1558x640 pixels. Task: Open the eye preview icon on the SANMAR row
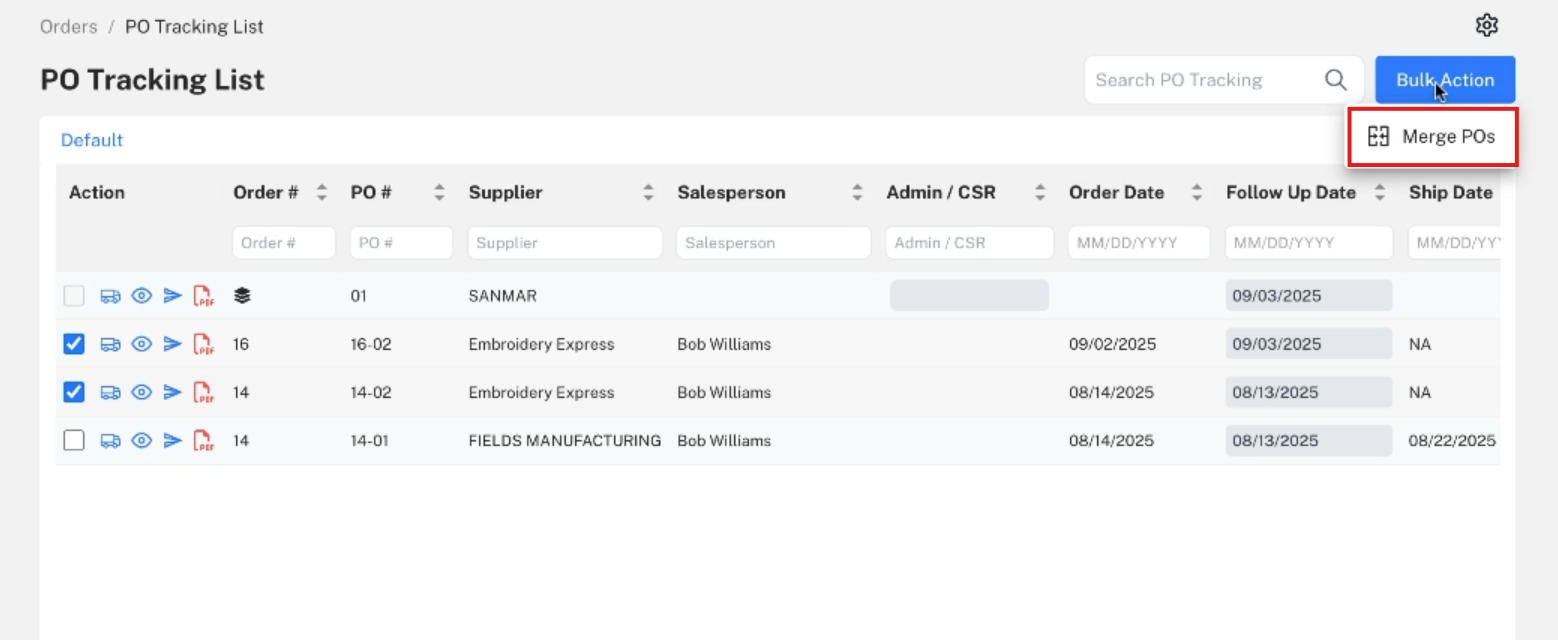tap(141, 295)
